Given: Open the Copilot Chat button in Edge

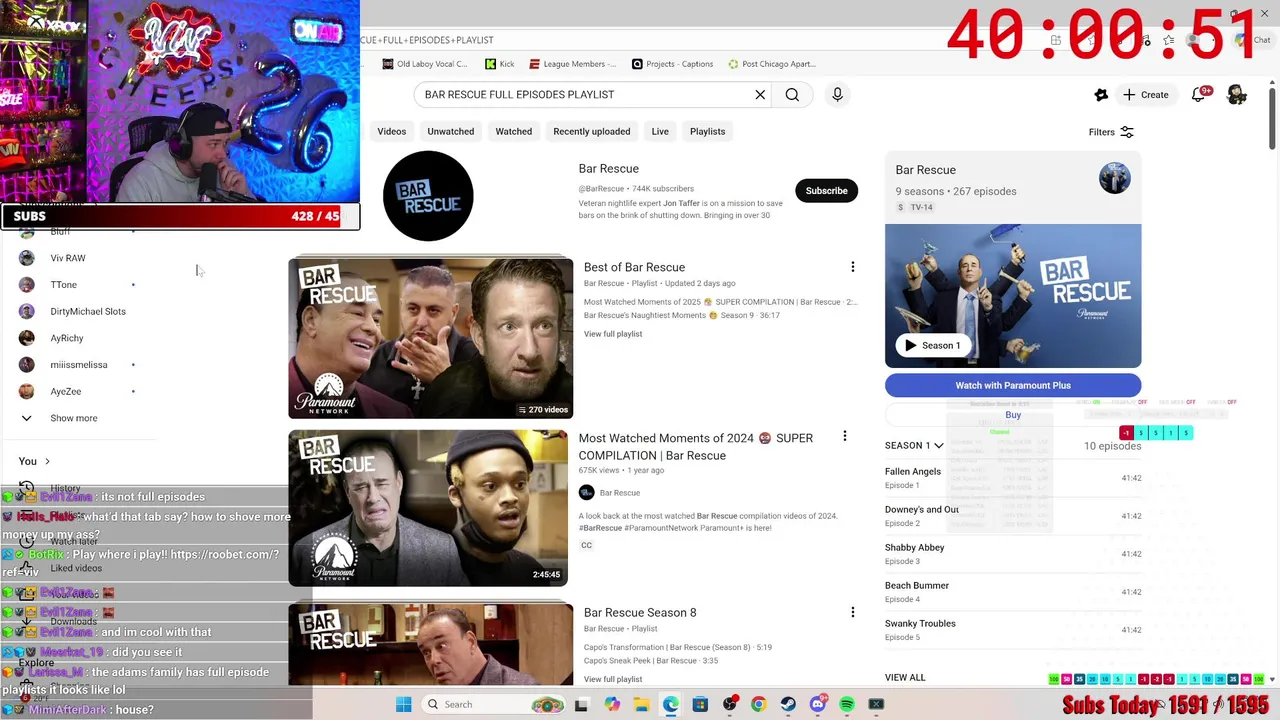Looking at the screenshot, I should pos(1253,40).
